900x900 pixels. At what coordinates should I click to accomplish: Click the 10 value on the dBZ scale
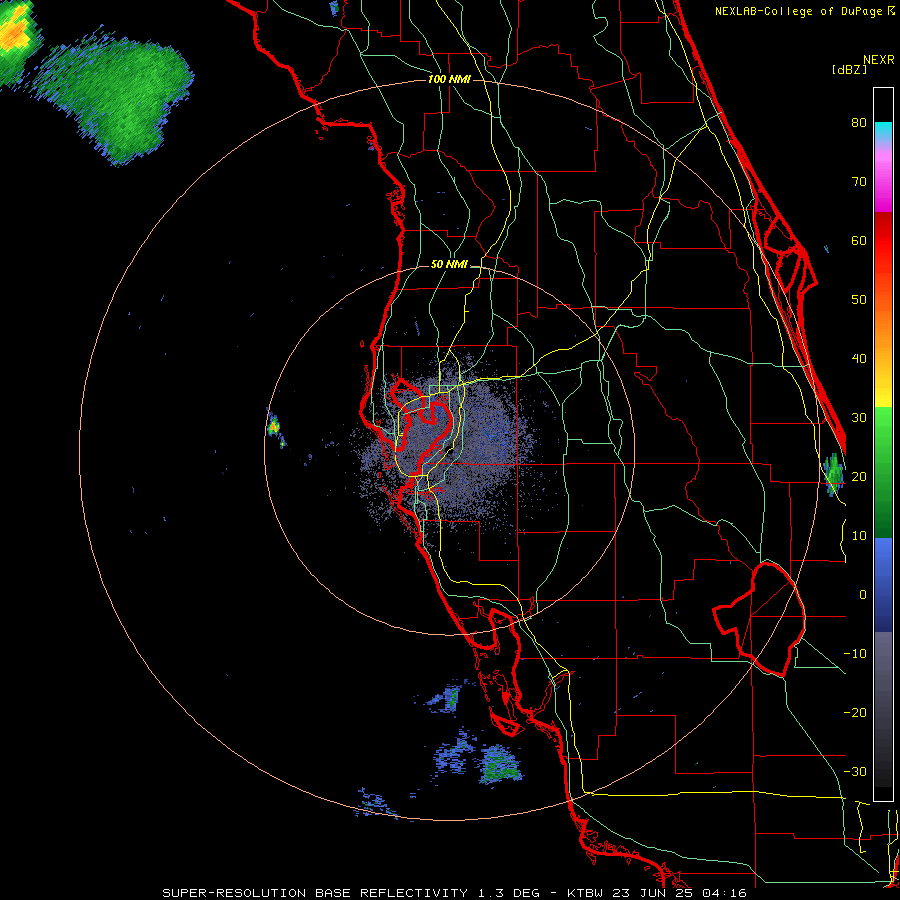point(859,536)
